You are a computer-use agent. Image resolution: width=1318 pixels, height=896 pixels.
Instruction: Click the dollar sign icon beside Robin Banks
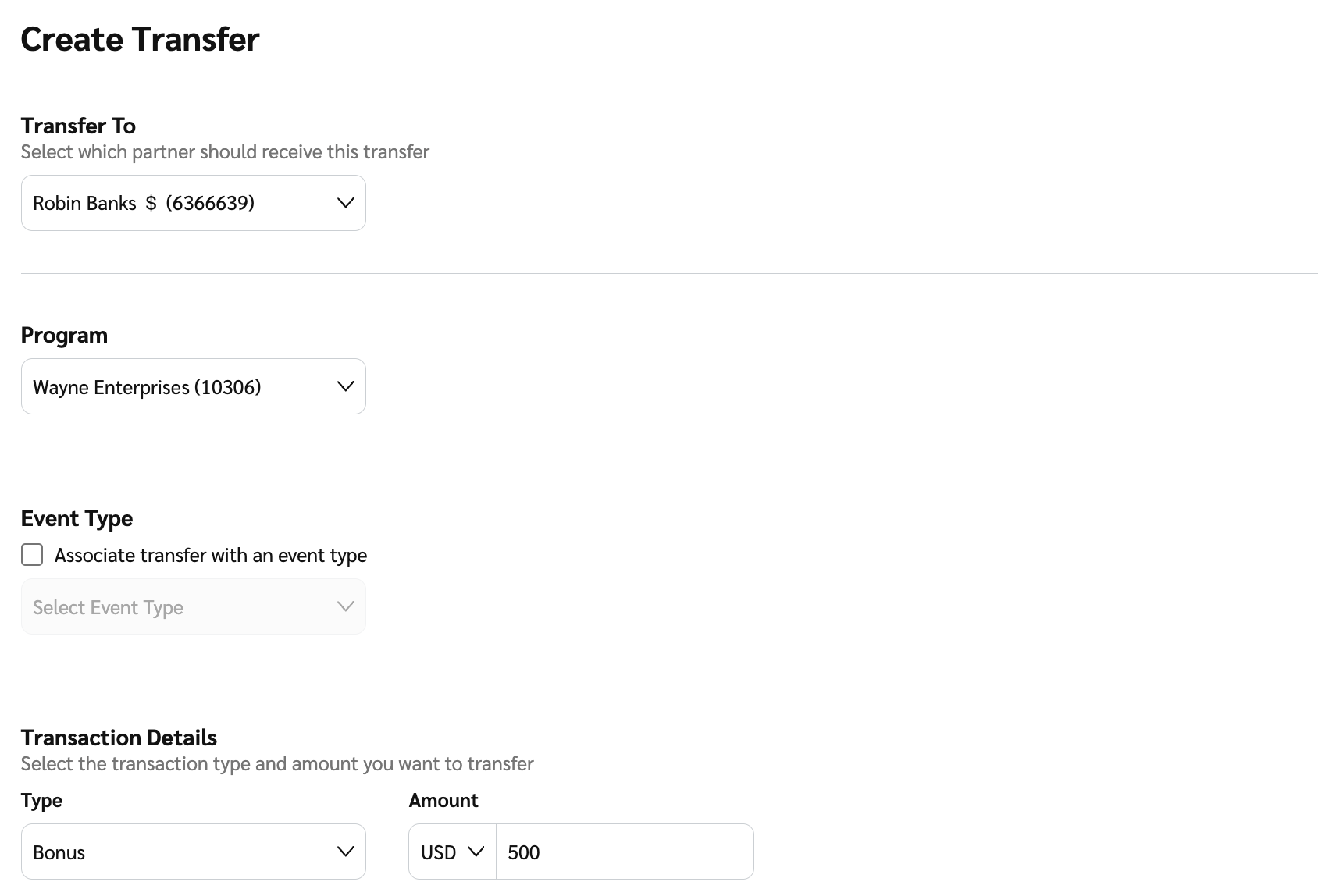151,204
